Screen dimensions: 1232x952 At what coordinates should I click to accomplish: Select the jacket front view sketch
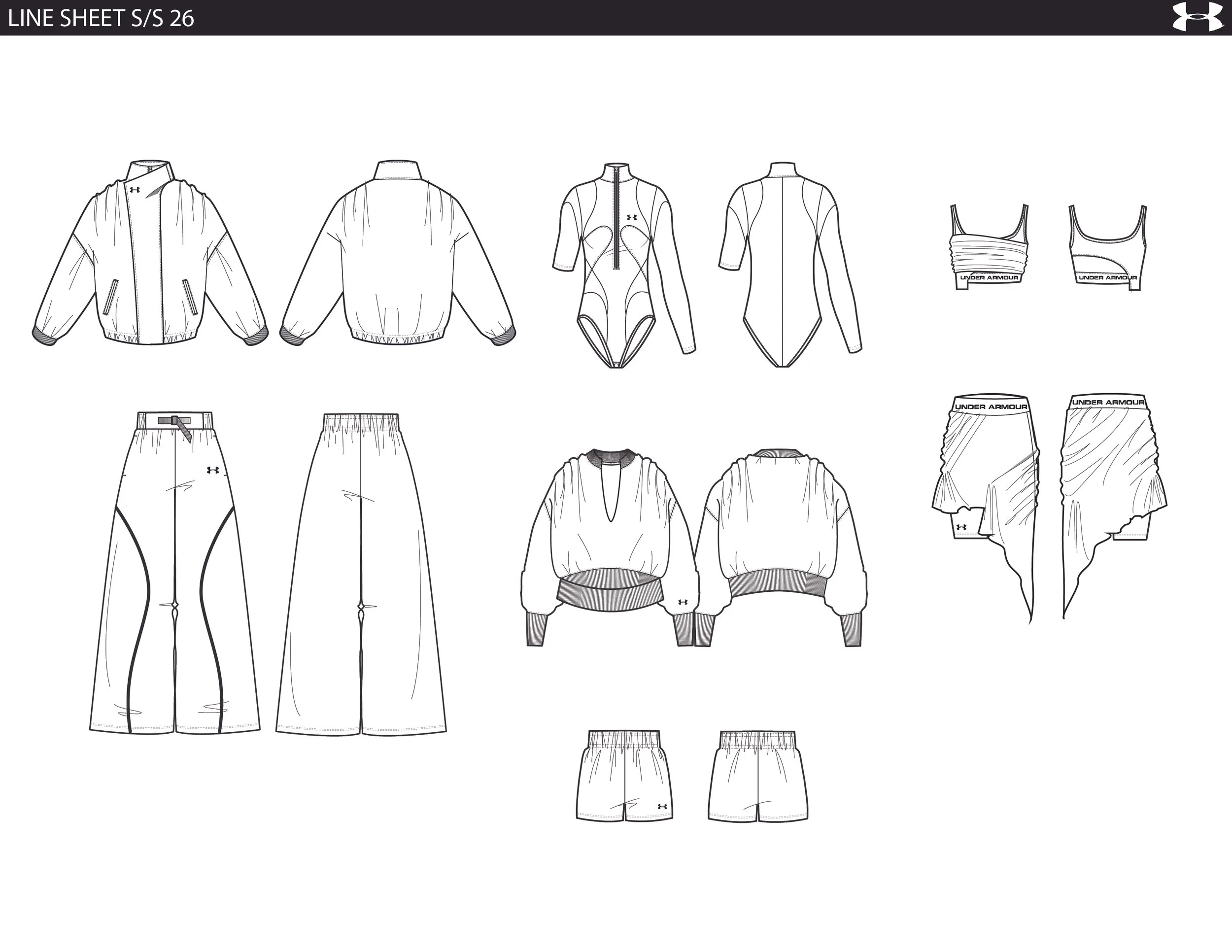click(150, 253)
